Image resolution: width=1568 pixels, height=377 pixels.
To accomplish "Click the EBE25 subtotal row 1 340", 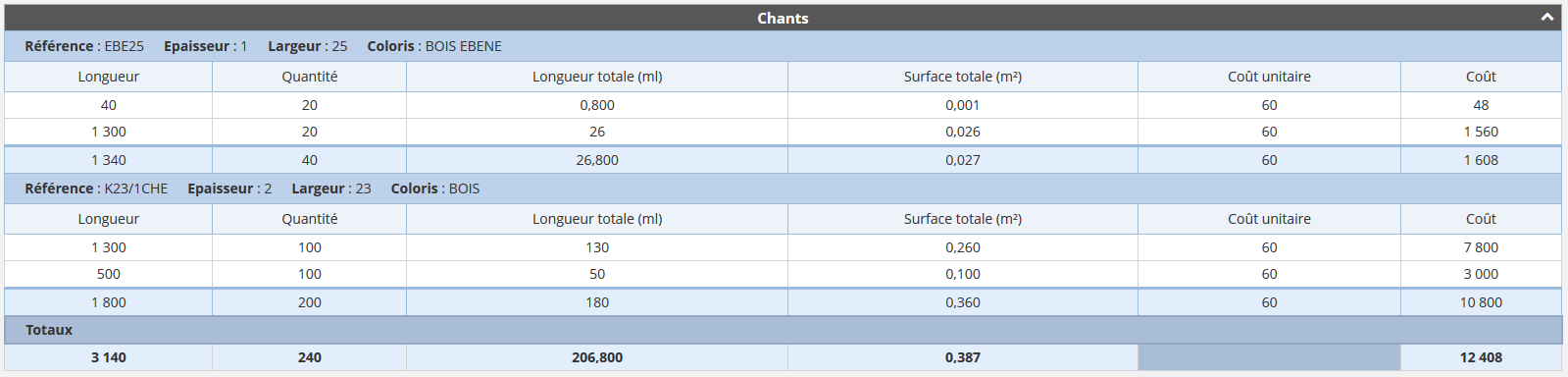I will 783,160.
